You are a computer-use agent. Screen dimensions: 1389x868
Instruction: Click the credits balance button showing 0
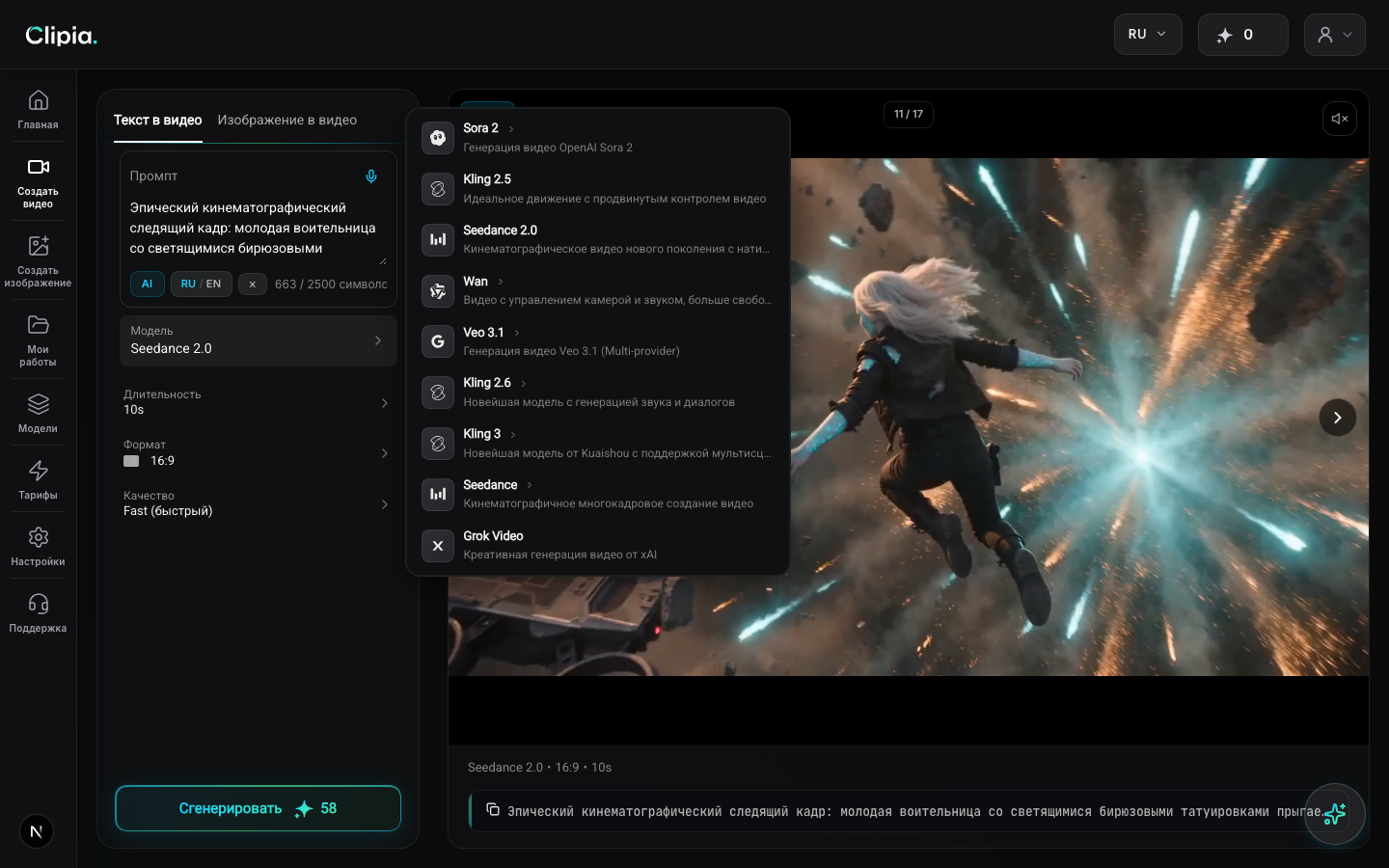(1243, 35)
